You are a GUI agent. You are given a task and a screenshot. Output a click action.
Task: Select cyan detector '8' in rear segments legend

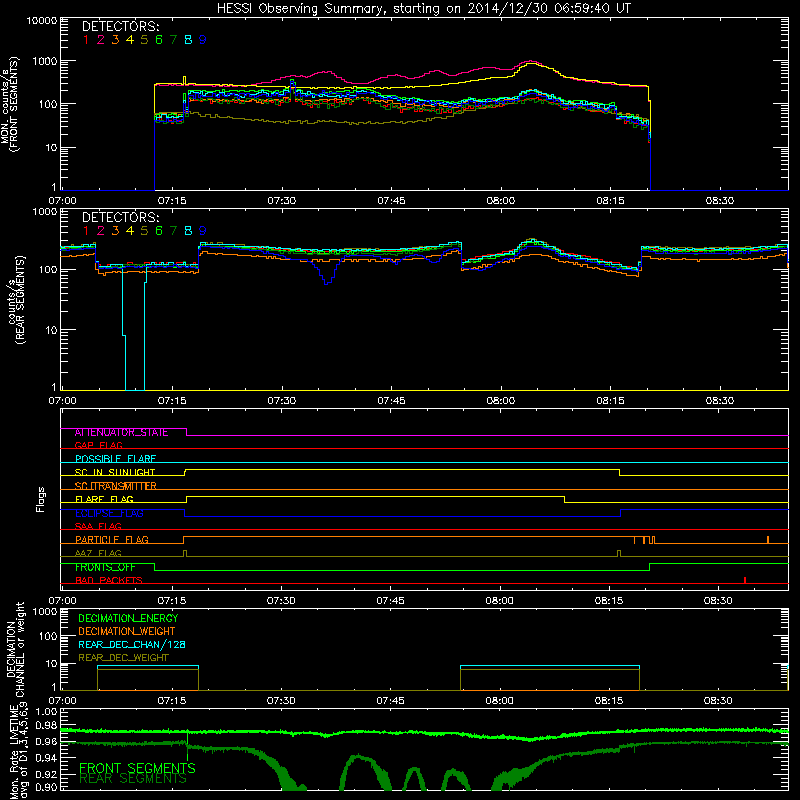click(188, 231)
